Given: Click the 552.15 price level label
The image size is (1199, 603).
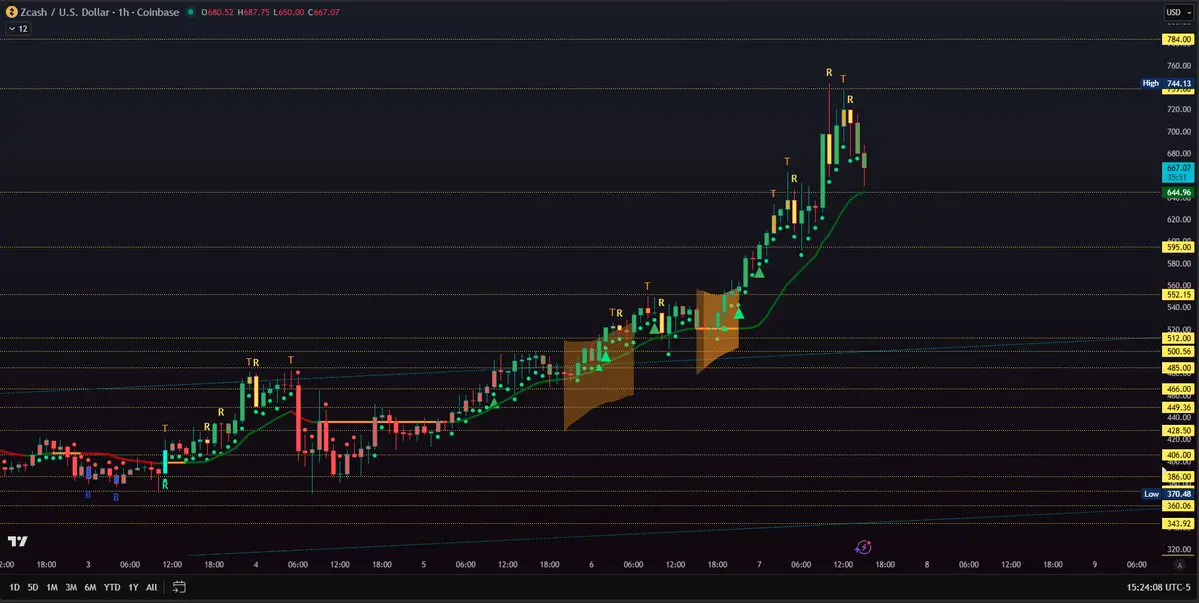Looking at the screenshot, I should point(1178,294).
